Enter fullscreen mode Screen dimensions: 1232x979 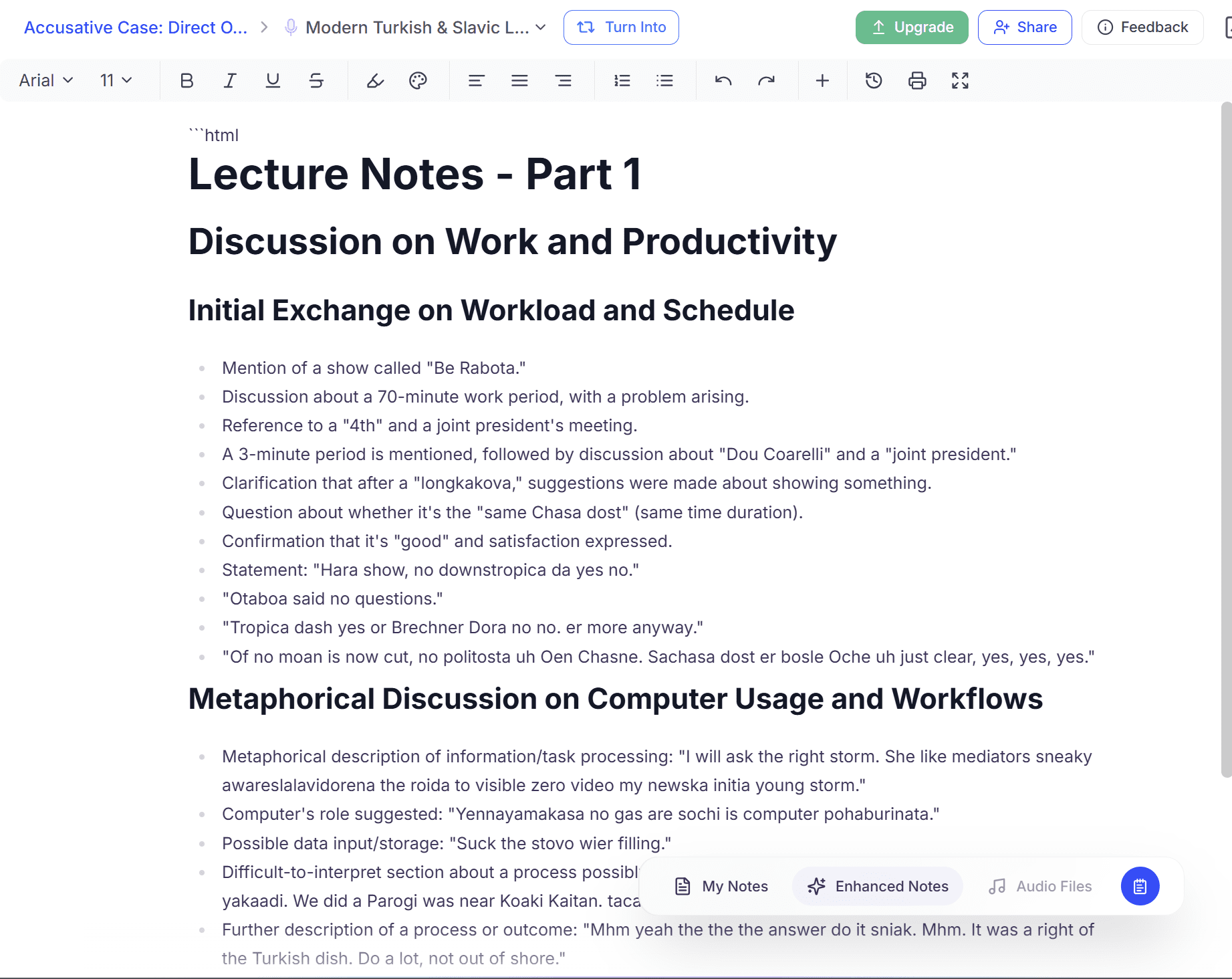click(x=960, y=81)
